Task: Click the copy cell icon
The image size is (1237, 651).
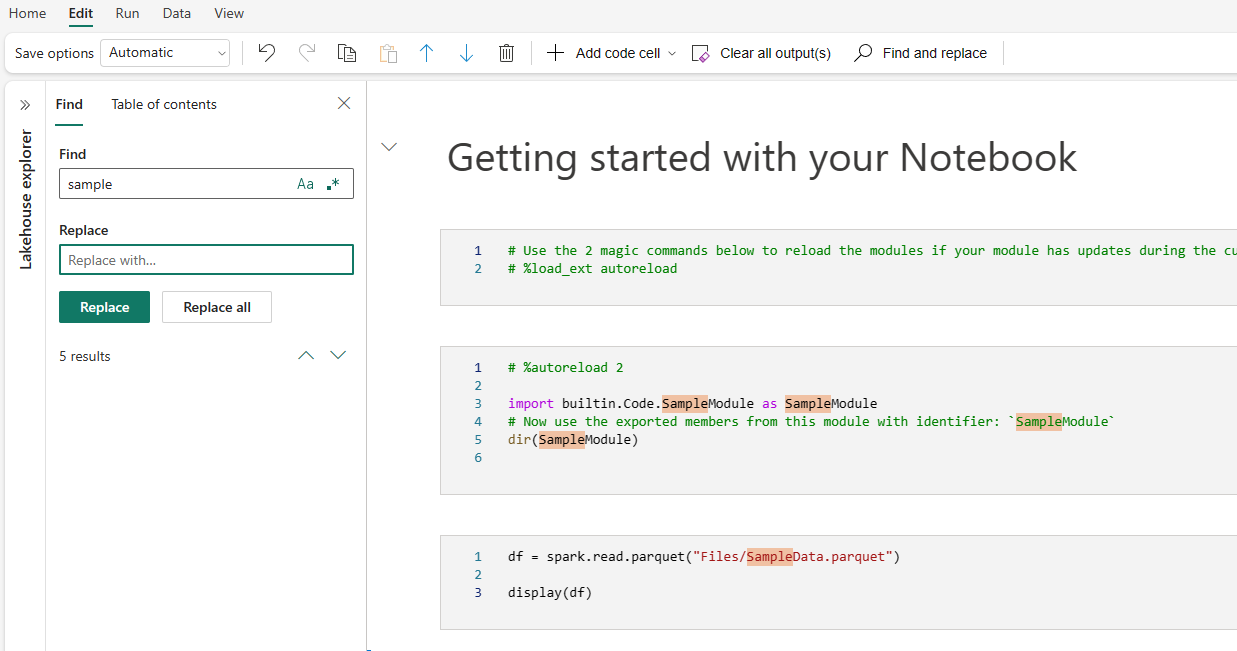Action: pyautogui.click(x=347, y=53)
